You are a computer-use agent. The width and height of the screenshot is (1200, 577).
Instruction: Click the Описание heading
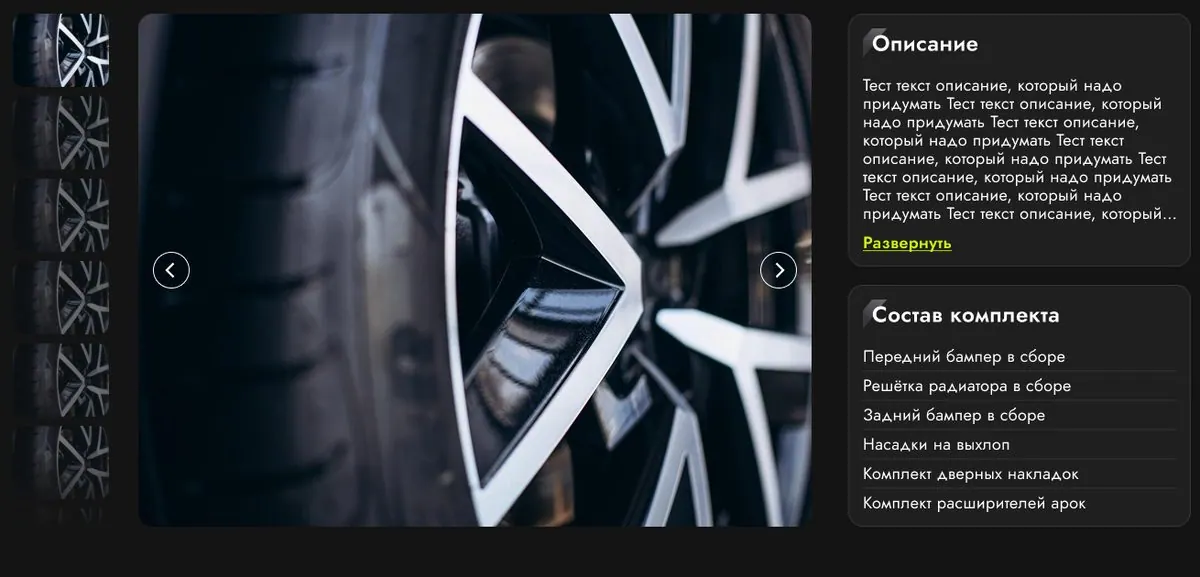pyautogui.click(x=925, y=44)
